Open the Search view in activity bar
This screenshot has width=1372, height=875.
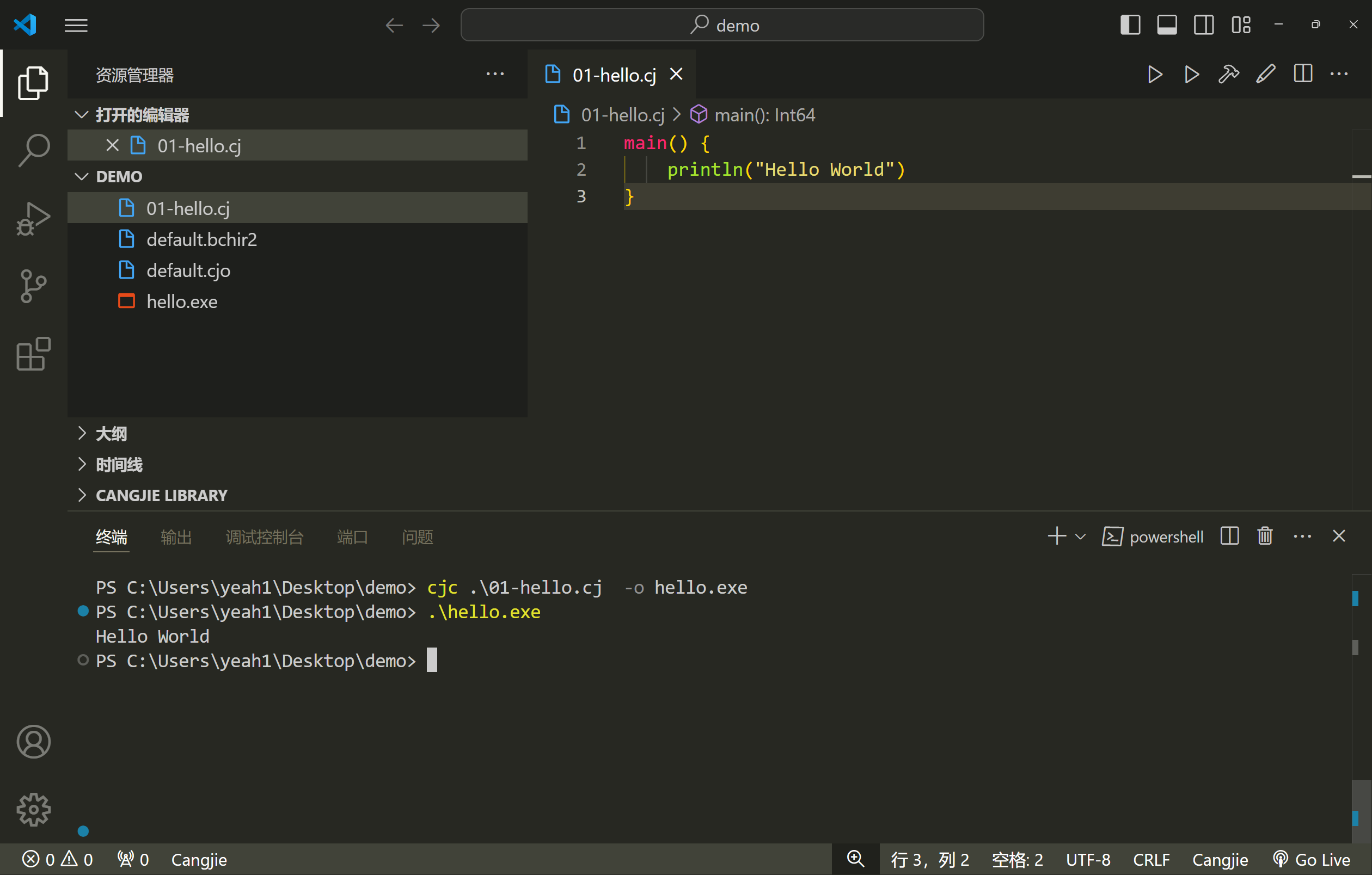(34, 150)
